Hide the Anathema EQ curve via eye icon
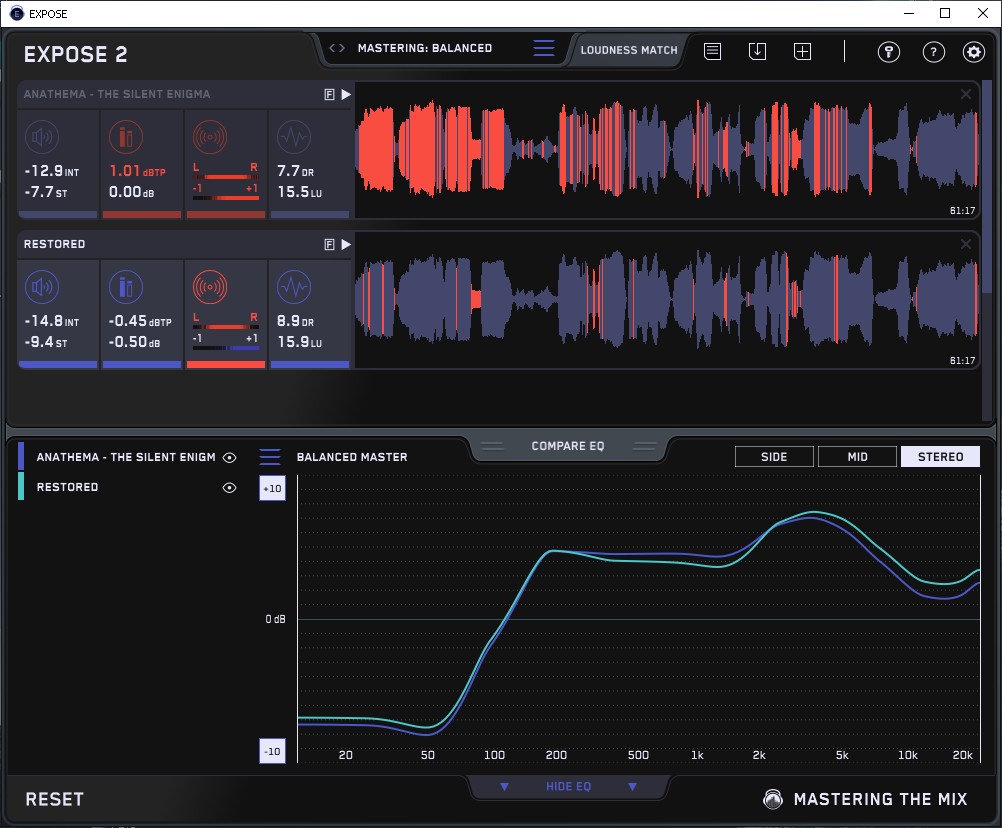 point(230,457)
